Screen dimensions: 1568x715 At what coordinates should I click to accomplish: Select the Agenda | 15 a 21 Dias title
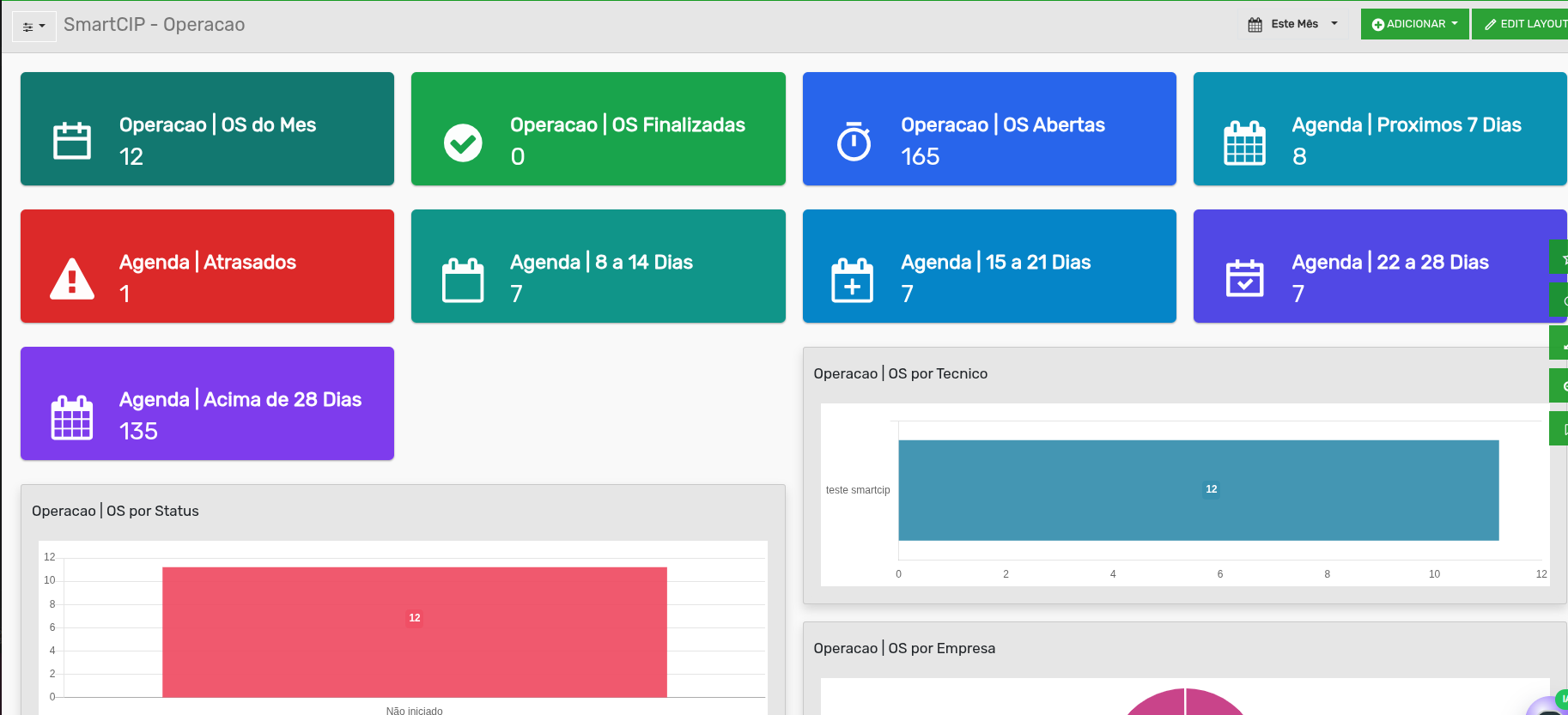click(996, 263)
